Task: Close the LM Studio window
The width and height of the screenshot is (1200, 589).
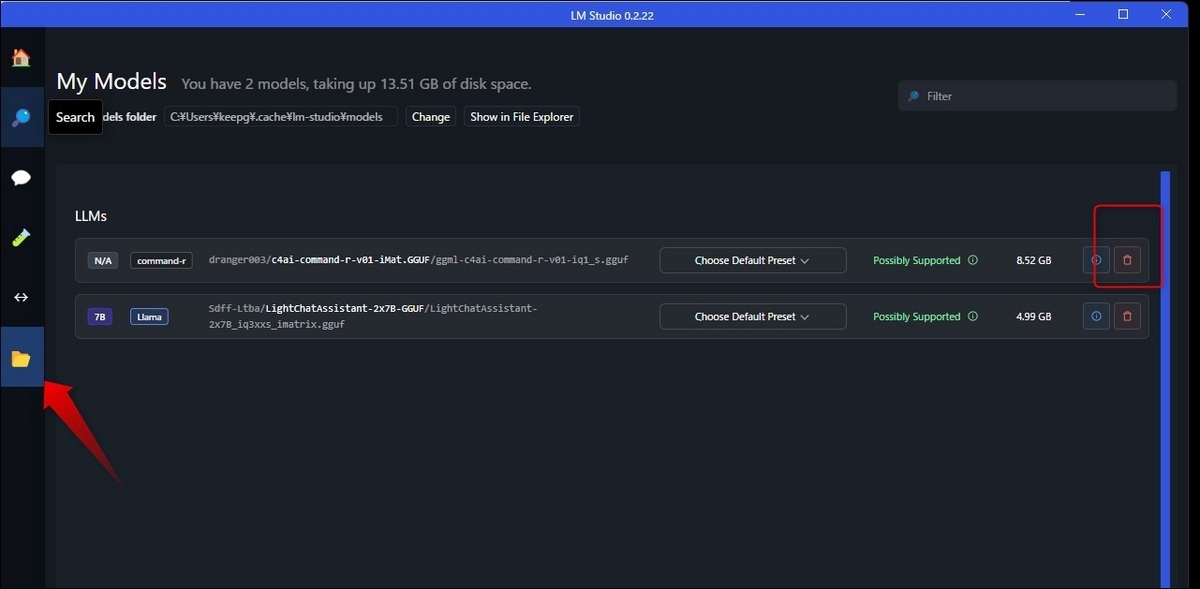Action: [x=1167, y=14]
